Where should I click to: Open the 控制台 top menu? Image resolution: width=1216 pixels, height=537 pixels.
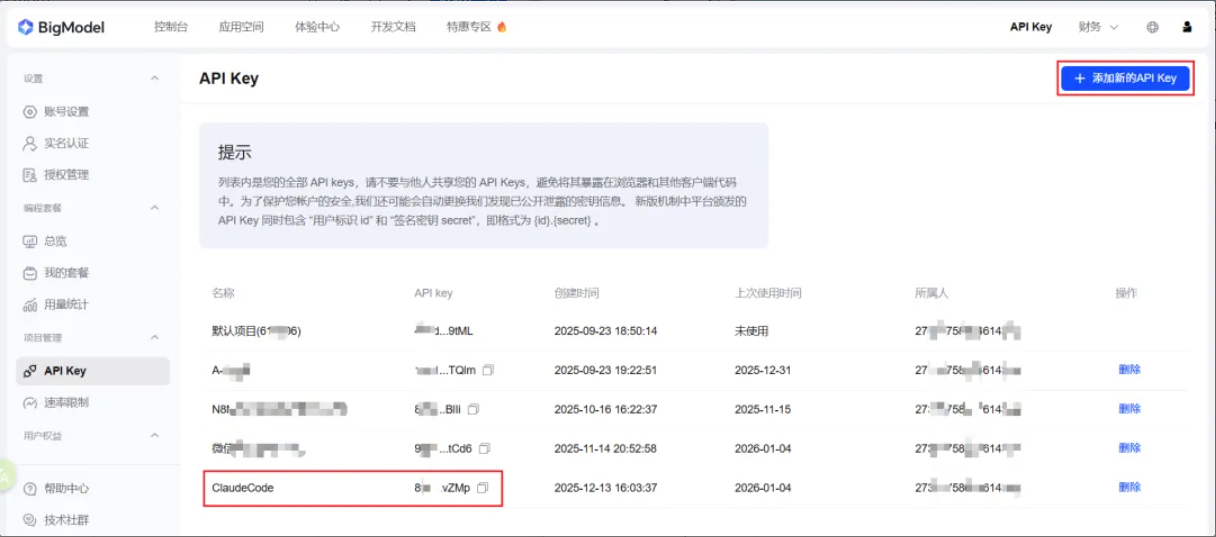(x=171, y=27)
